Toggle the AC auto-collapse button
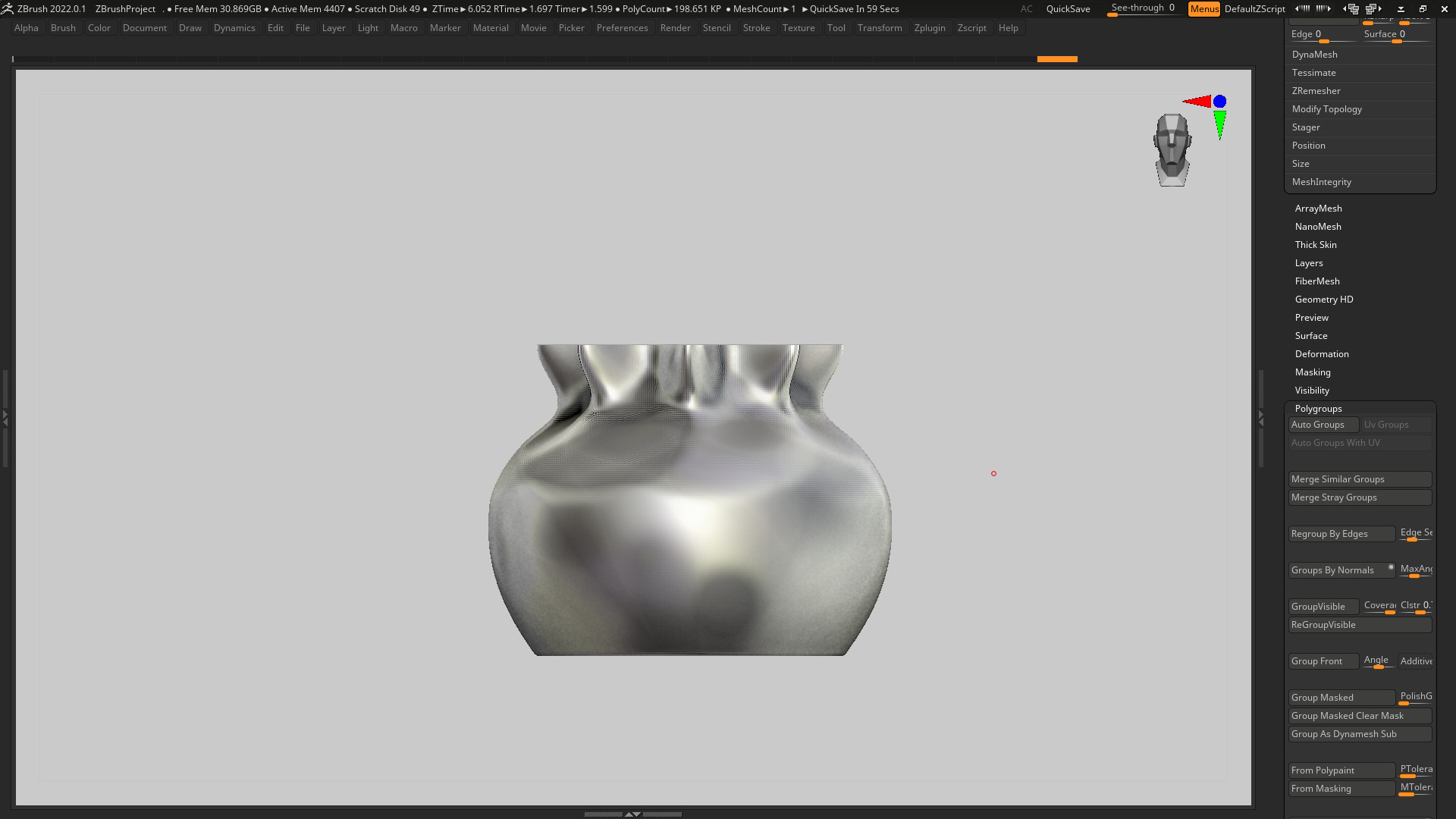Image resolution: width=1456 pixels, height=819 pixels. tap(1026, 9)
